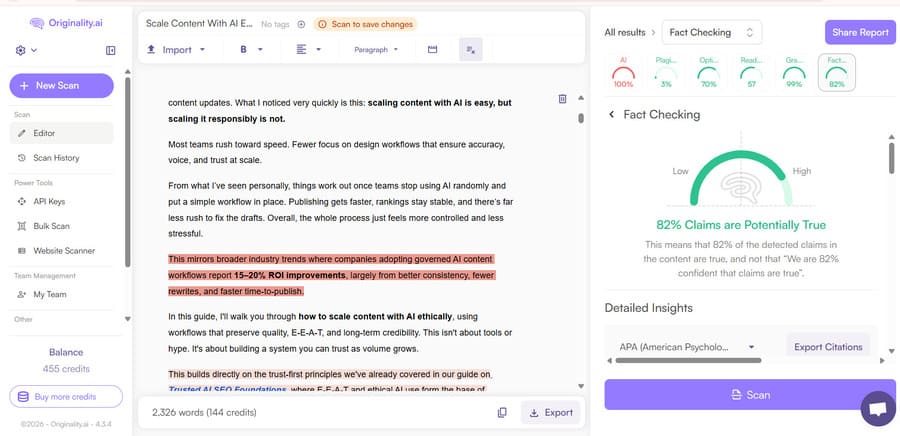Click the 2,326 words (144 credits) text

(x=204, y=412)
